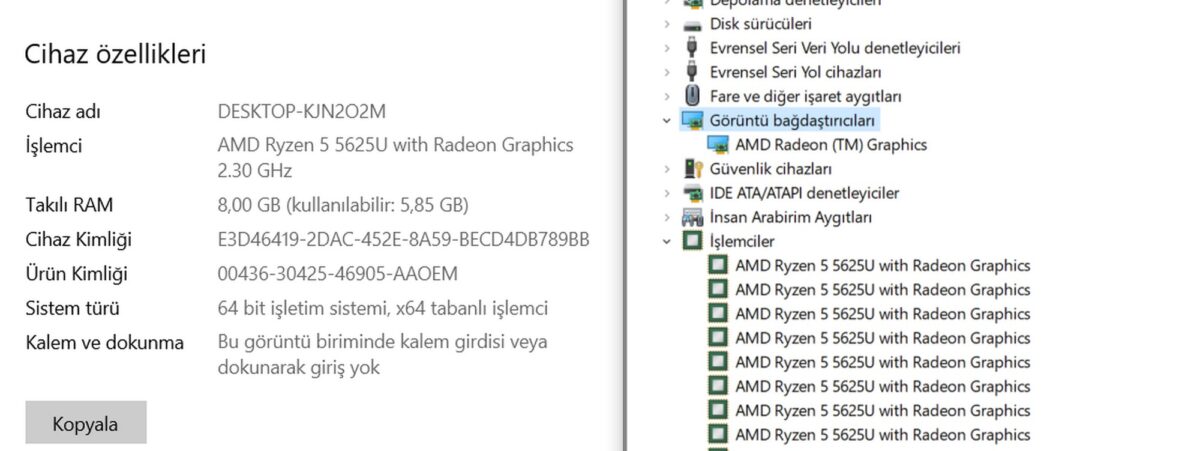
Task: Click the Kalem ve dokunma label
Action: [104, 342]
